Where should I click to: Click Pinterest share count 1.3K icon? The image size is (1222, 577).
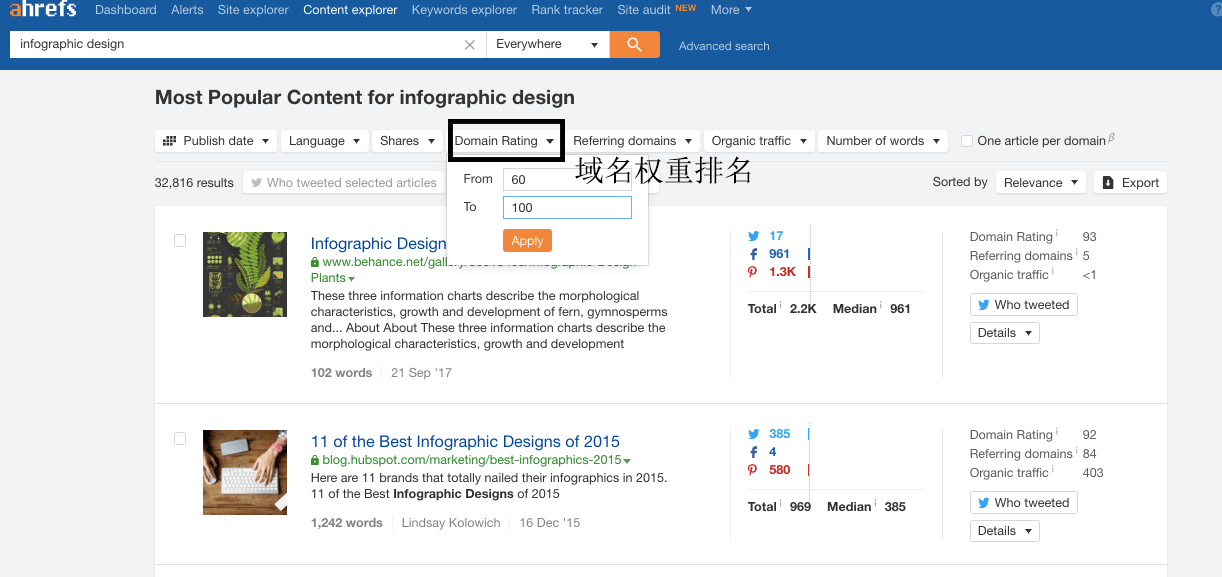pyautogui.click(x=754, y=272)
